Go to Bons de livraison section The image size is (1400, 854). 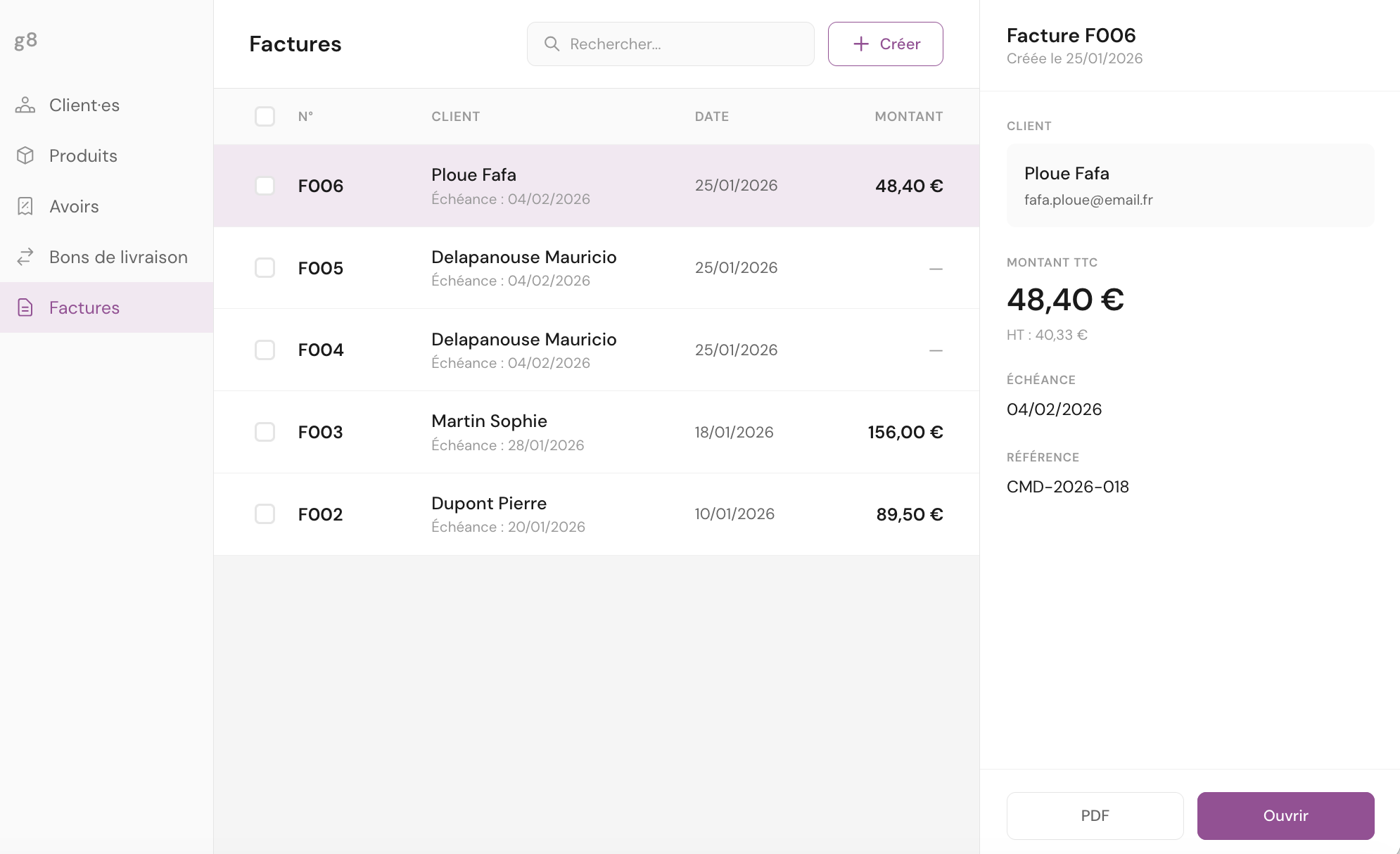click(x=118, y=257)
